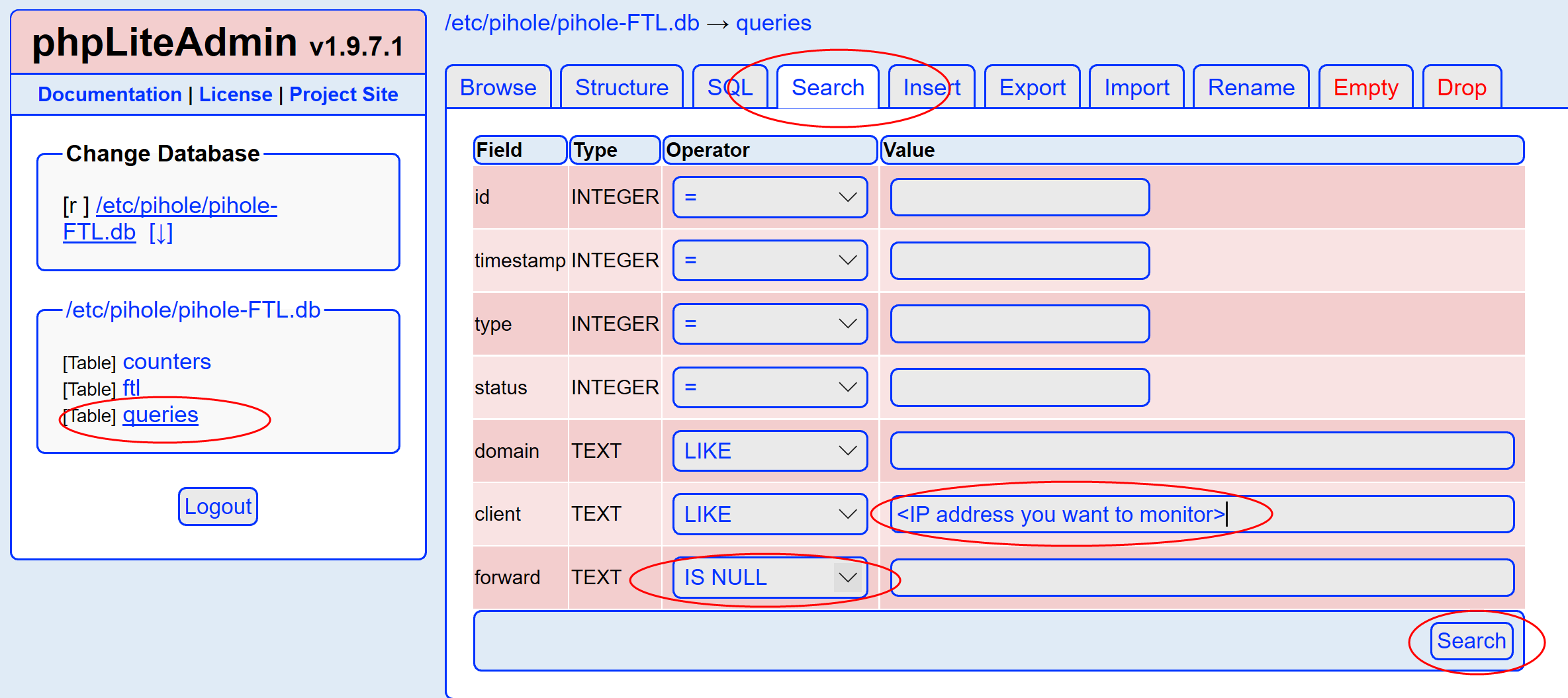Click the timestamp value input field
The width and height of the screenshot is (1568, 698).
(x=1019, y=261)
